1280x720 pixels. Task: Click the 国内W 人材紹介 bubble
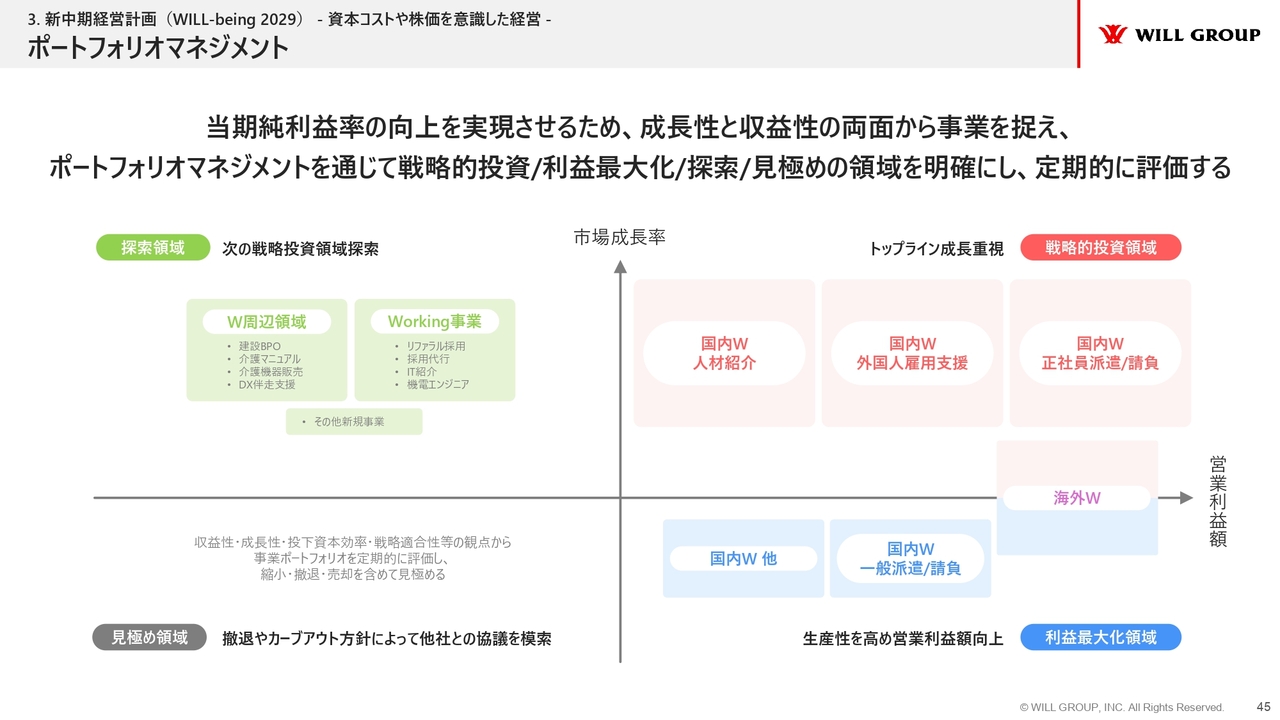(724, 353)
